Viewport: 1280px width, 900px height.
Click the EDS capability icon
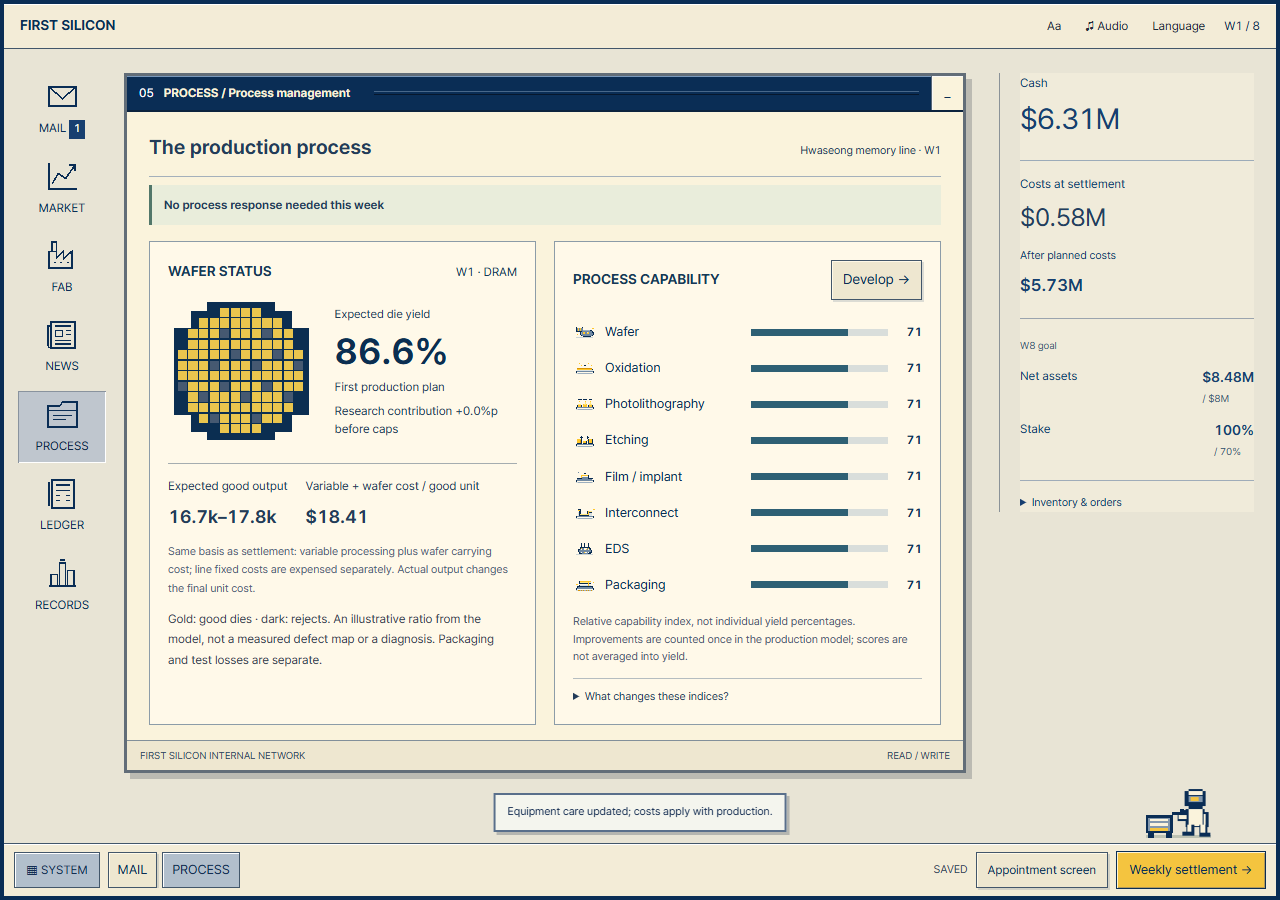pos(585,549)
